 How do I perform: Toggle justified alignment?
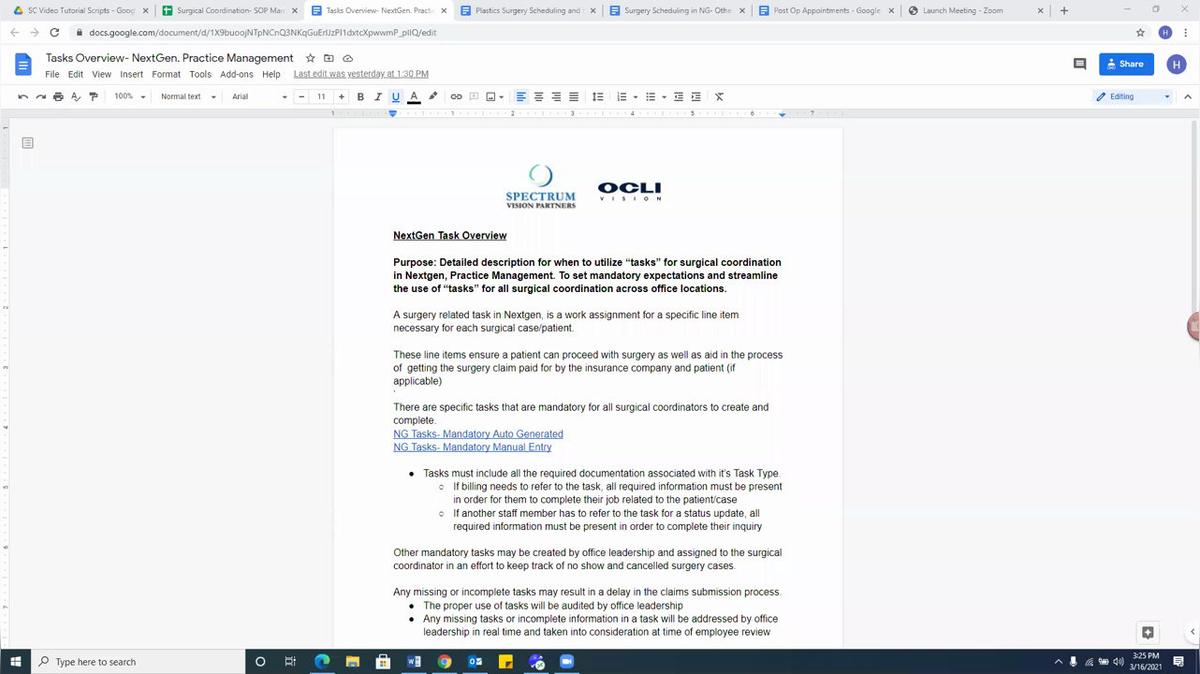[574, 96]
